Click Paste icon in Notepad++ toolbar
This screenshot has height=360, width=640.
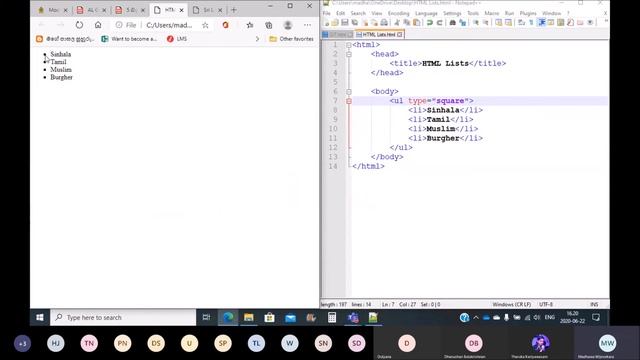tap(417, 23)
